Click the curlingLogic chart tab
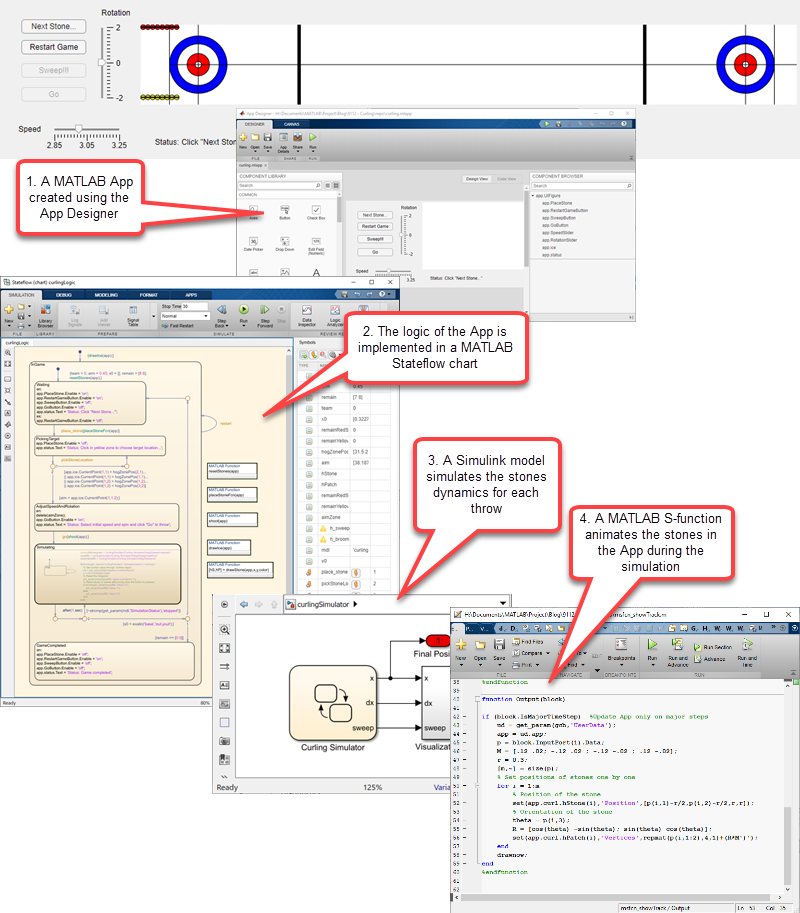Screen dimensions: 800x913 (17, 343)
